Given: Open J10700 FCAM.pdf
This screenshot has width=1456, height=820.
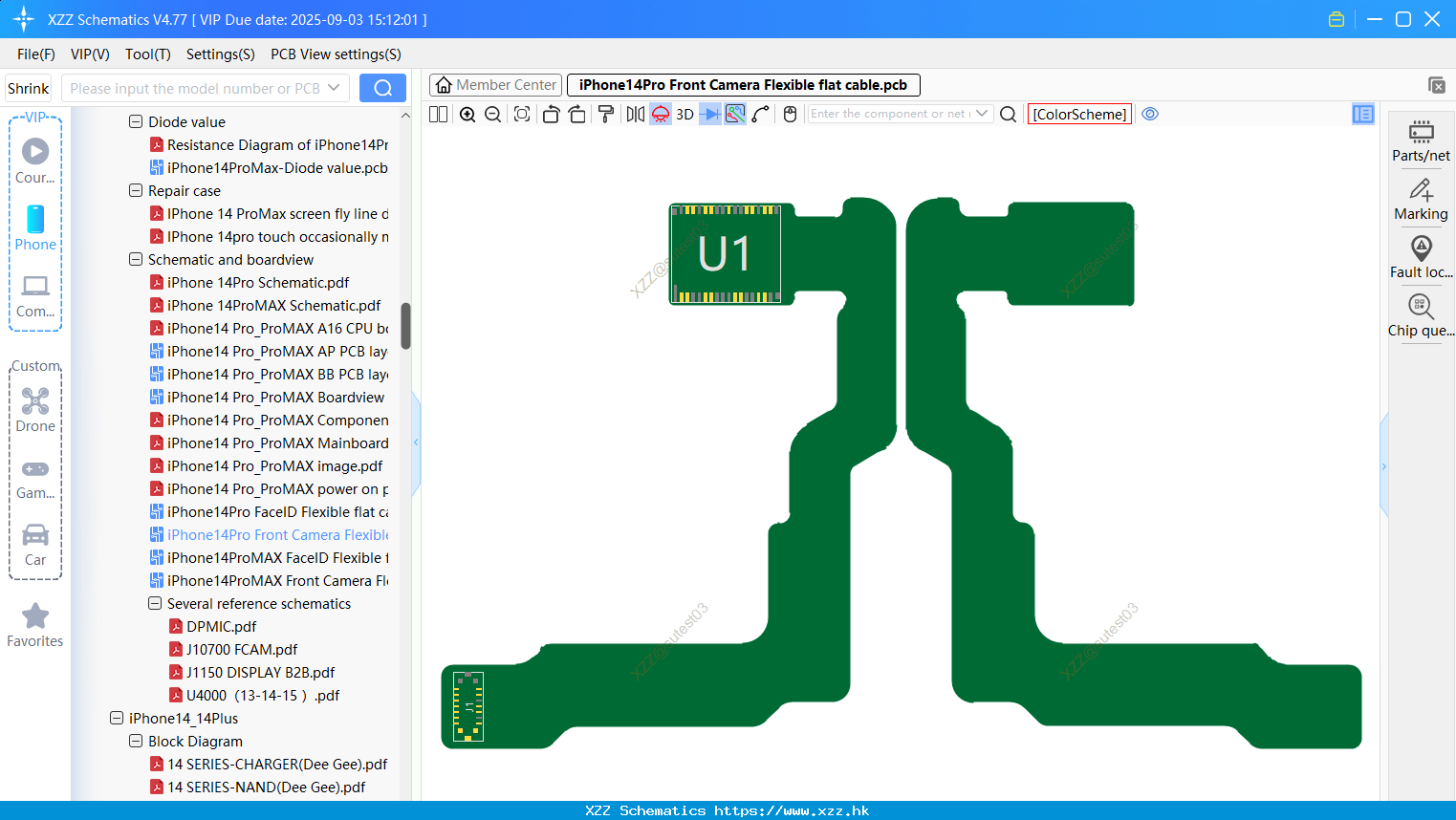Looking at the screenshot, I should coord(242,649).
